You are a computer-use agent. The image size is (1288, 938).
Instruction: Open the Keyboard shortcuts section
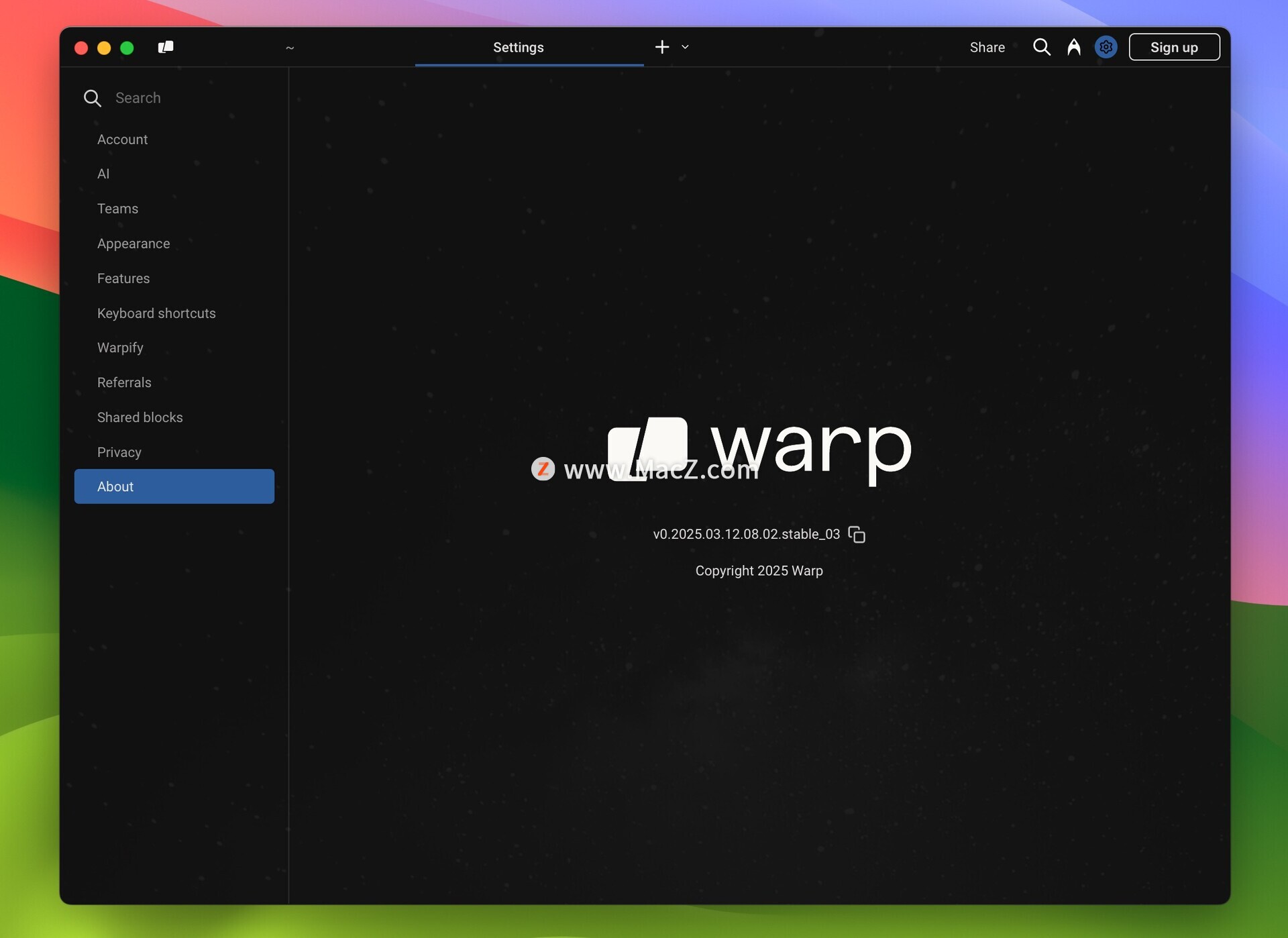(x=174, y=313)
